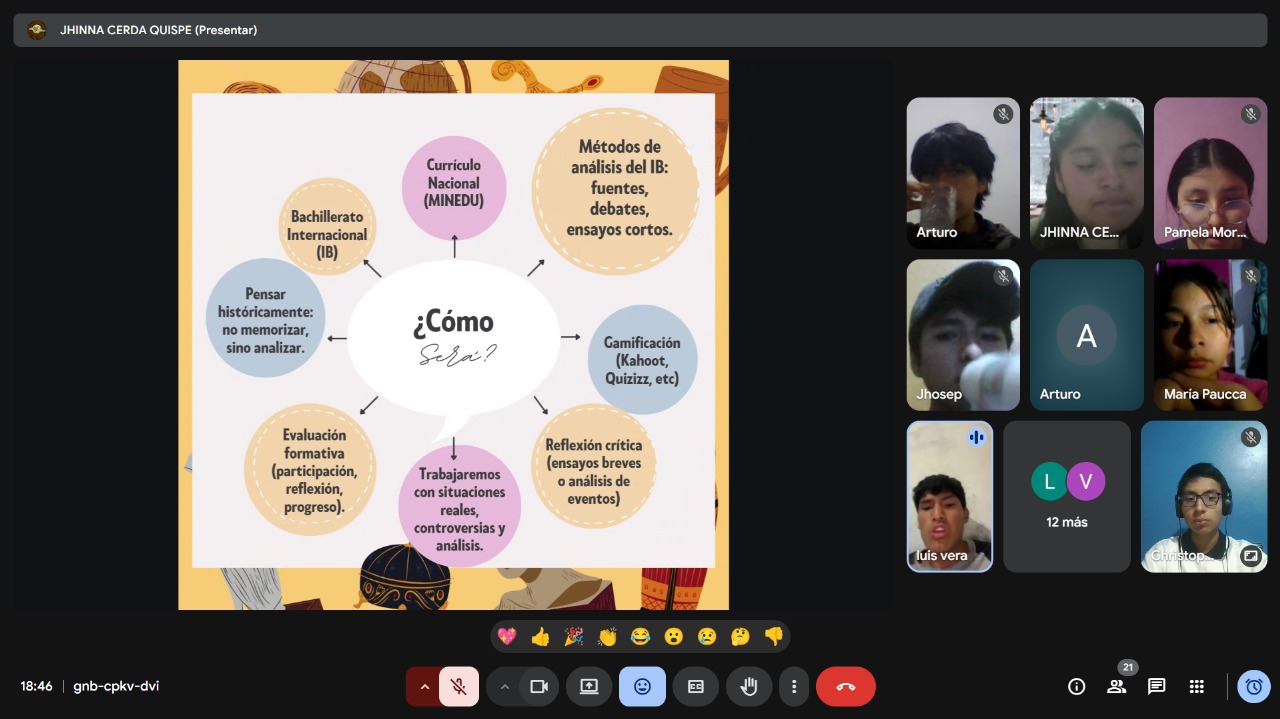Screen dimensions: 1280x719
Task: Toggle closed captions
Action: tap(695, 687)
